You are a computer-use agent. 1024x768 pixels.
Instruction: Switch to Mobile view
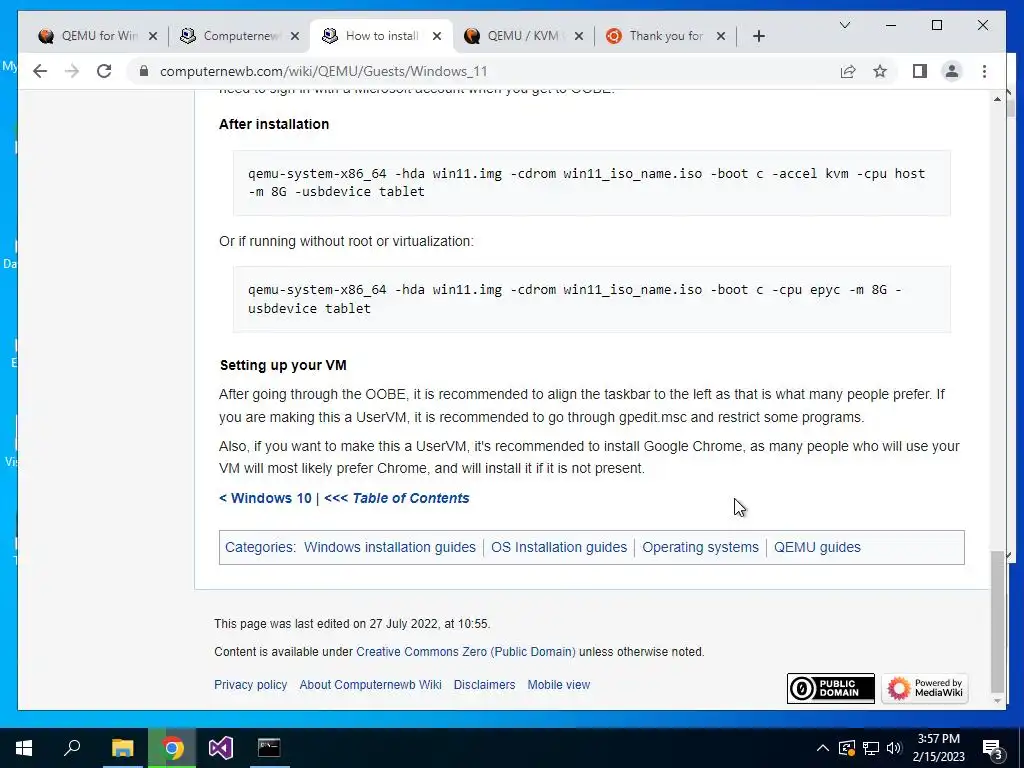(x=559, y=684)
